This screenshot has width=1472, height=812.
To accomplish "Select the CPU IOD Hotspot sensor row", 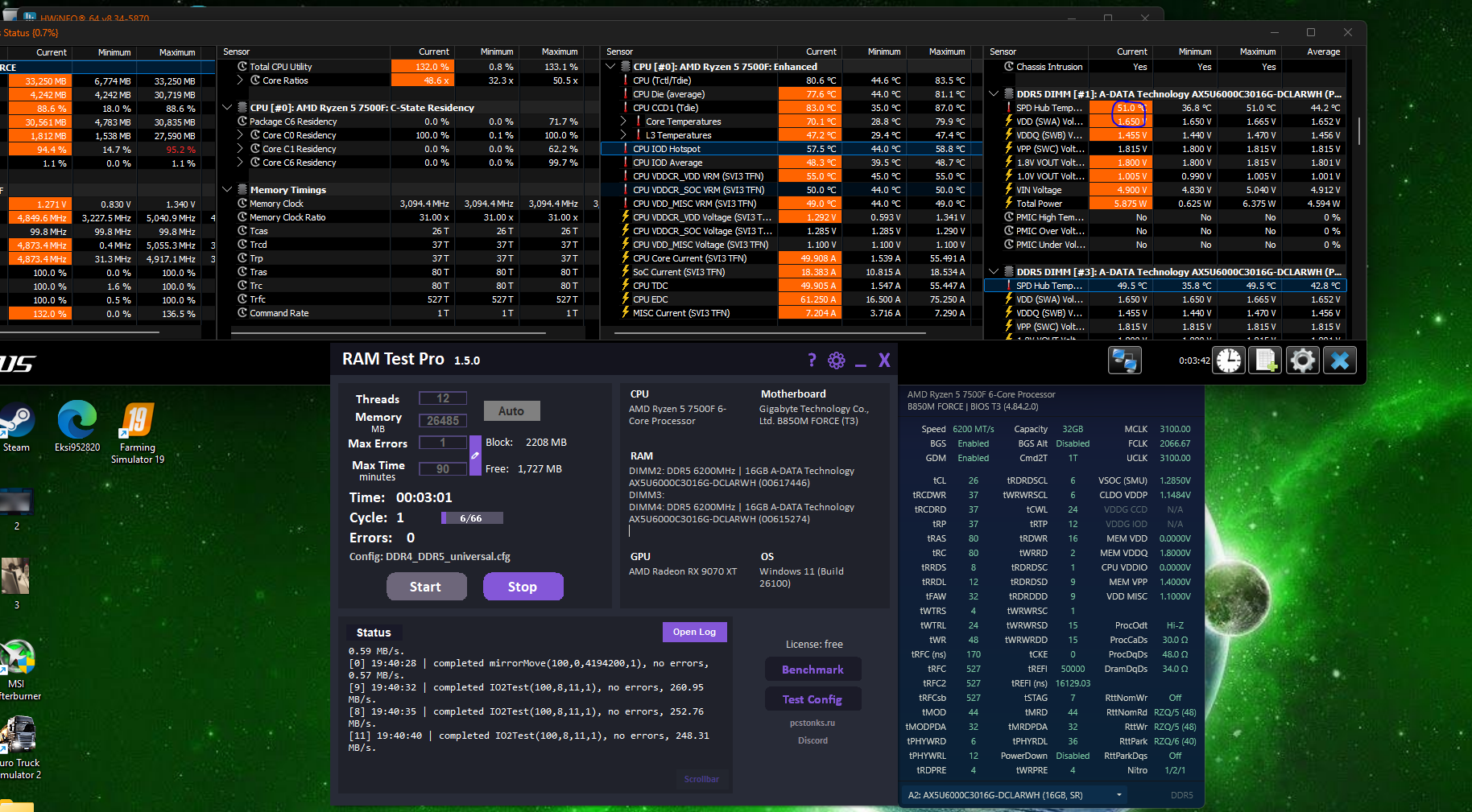I will [x=792, y=149].
